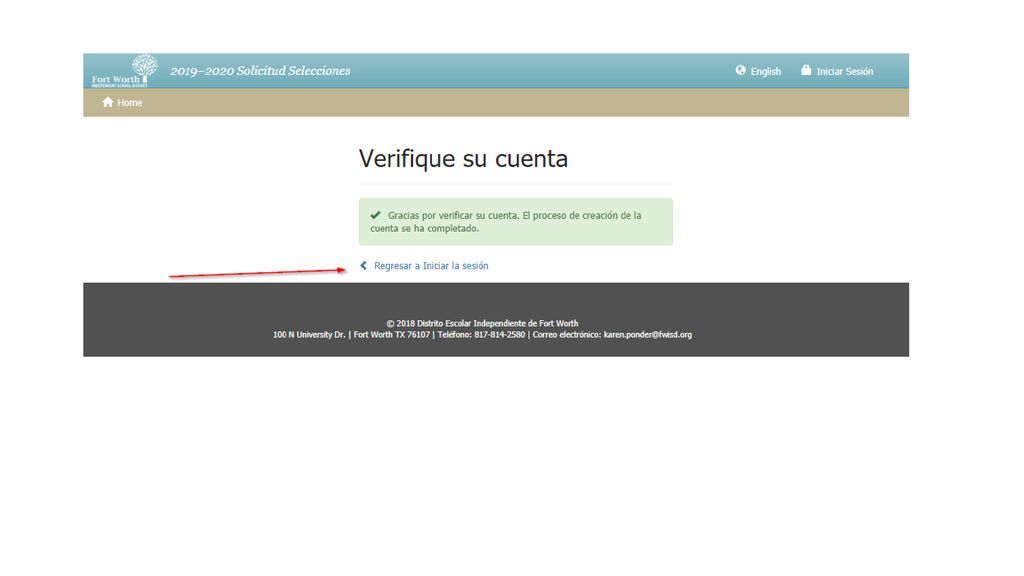Click the karen.ponder@fwisd.org email address
This screenshot has height=576, width=1024.
coord(648,334)
